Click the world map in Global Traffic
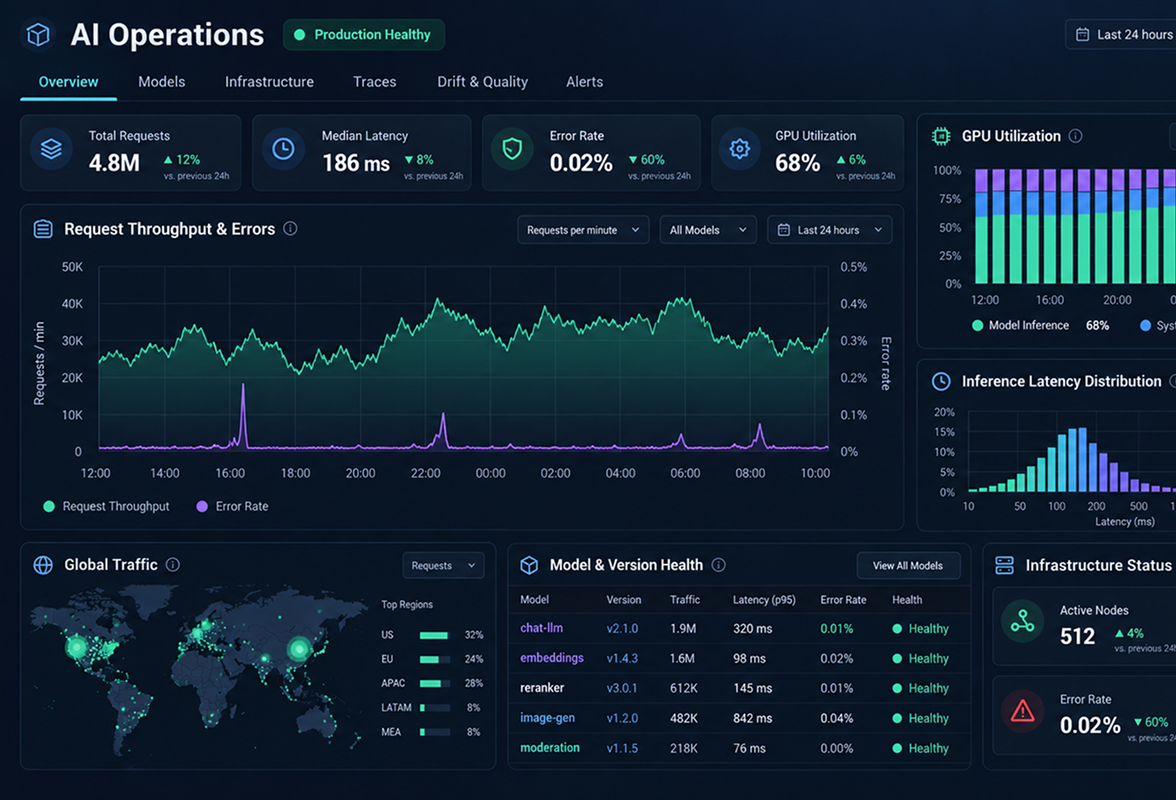This screenshot has height=800, width=1176. pyautogui.click(x=199, y=670)
